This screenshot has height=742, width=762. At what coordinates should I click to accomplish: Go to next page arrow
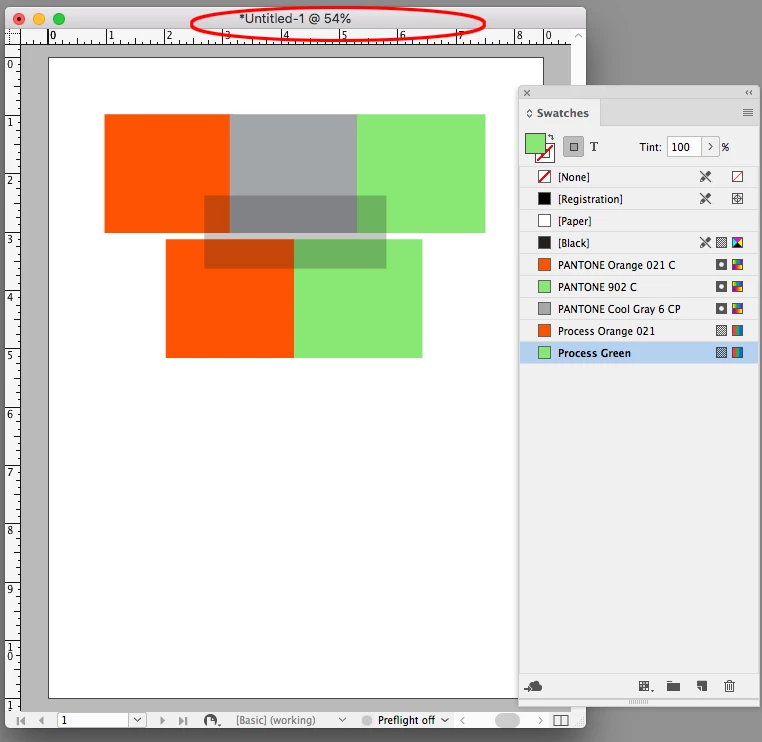(x=162, y=721)
